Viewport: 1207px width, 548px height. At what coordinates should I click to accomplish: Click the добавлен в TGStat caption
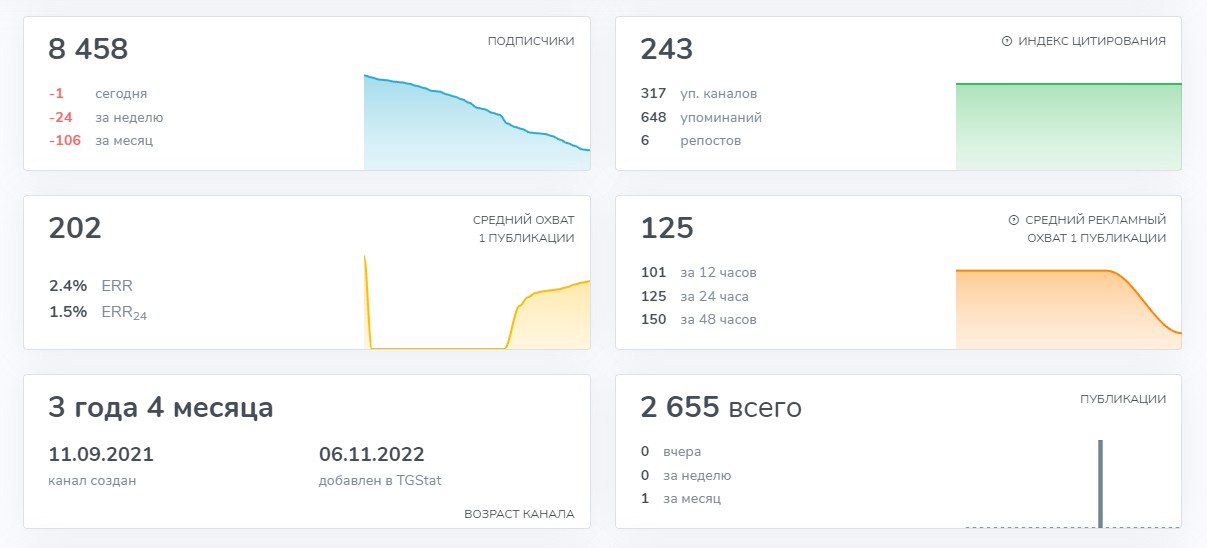click(x=380, y=480)
